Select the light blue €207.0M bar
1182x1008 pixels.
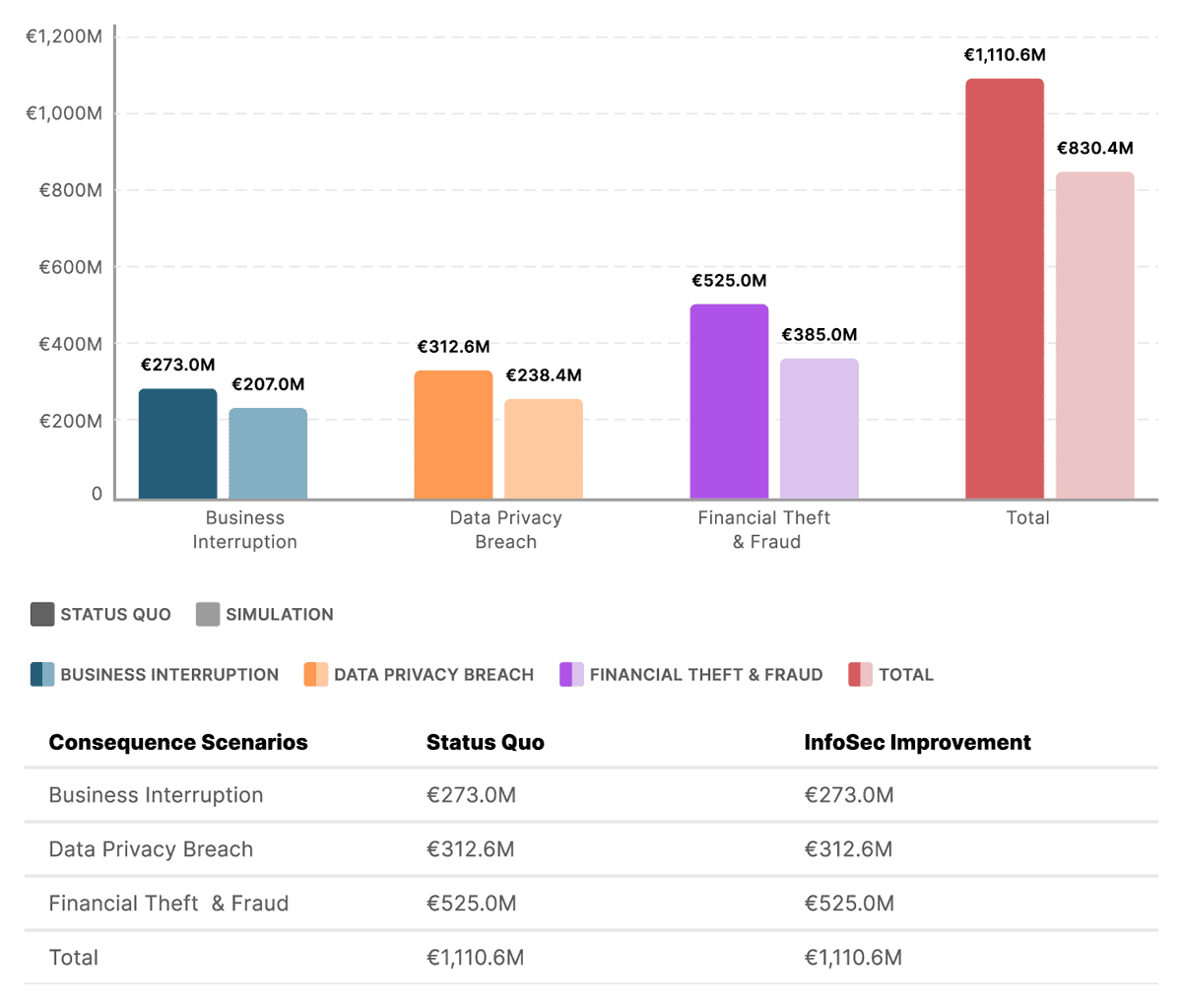268,453
